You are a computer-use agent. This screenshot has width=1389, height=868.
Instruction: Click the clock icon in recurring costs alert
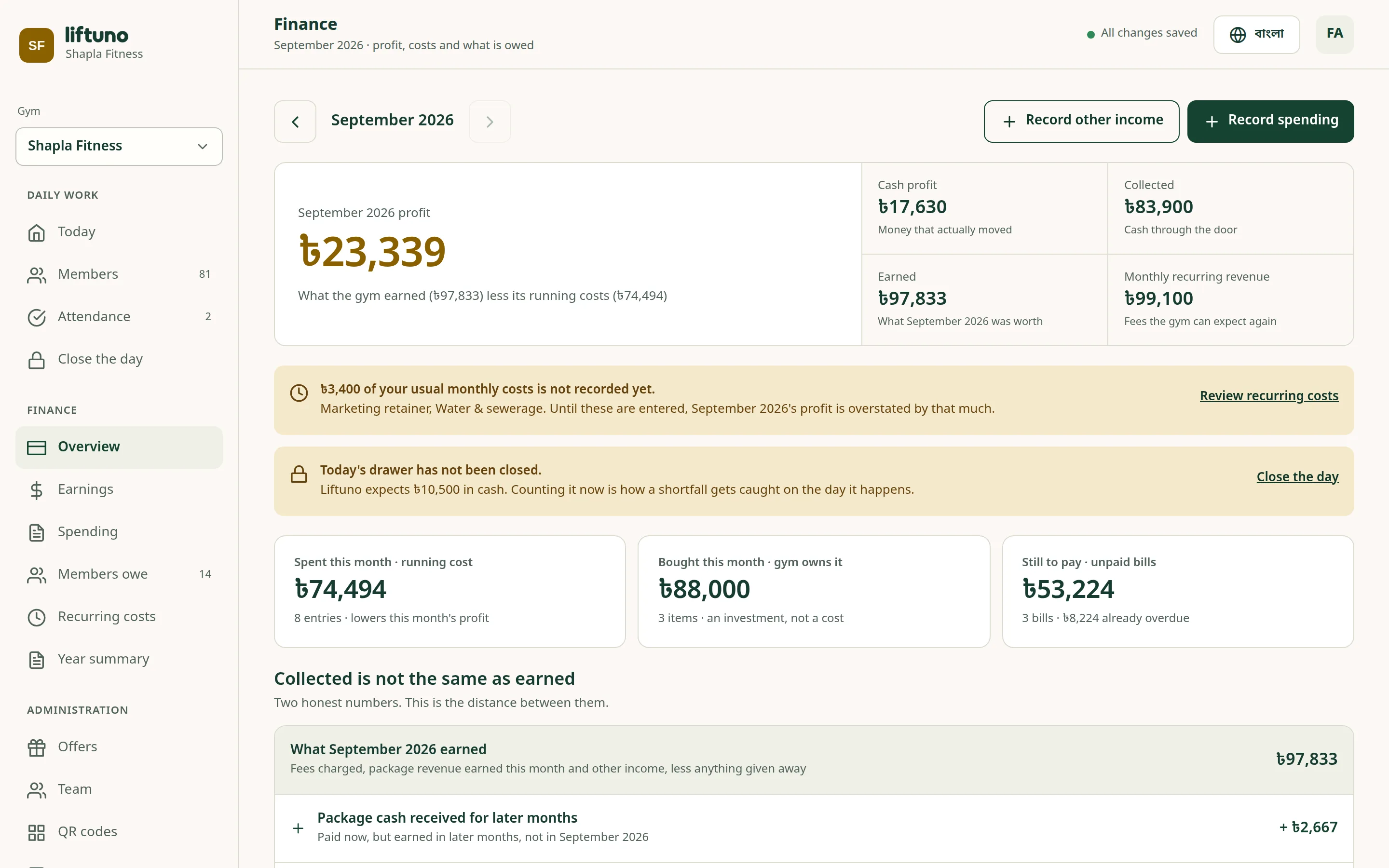coord(299,393)
